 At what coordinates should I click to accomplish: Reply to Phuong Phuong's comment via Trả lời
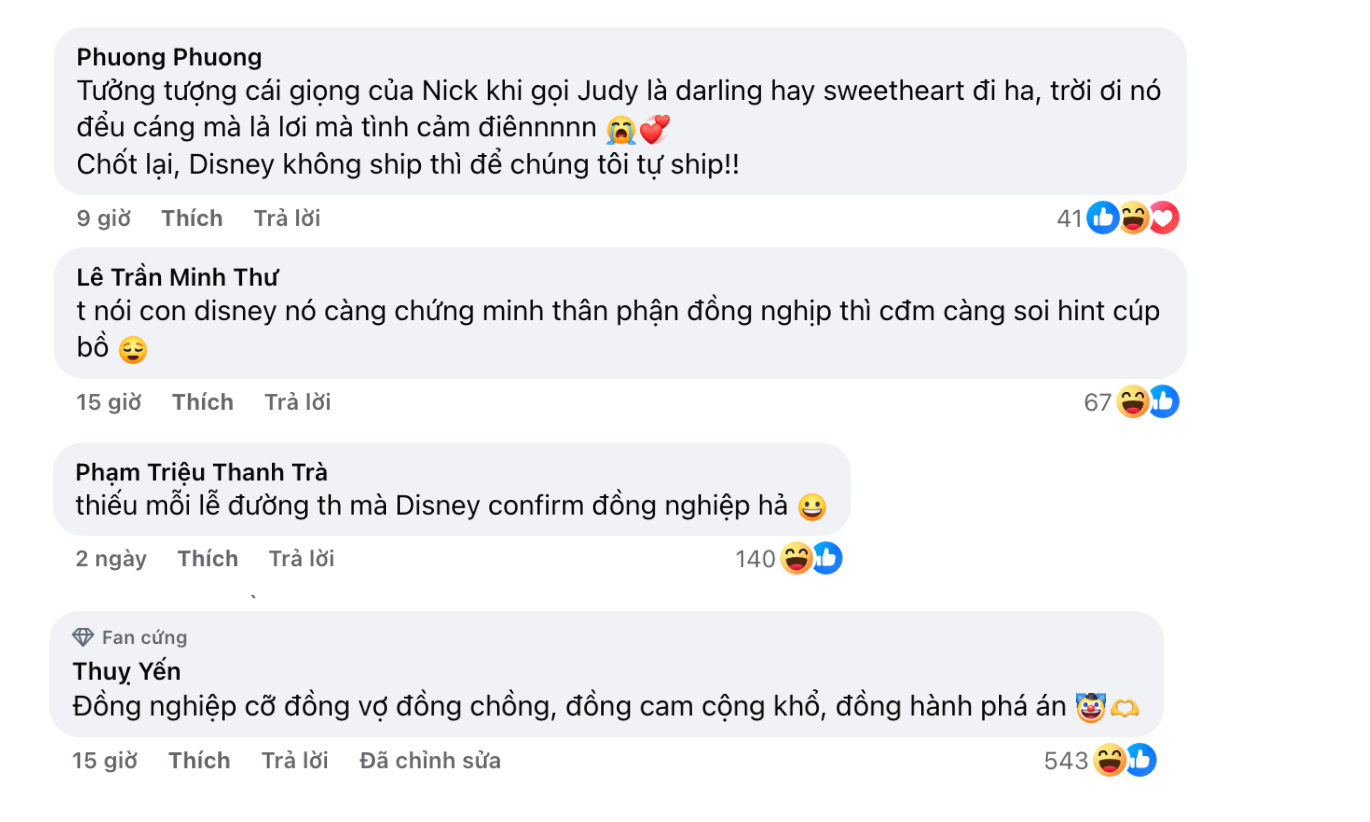click(287, 218)
